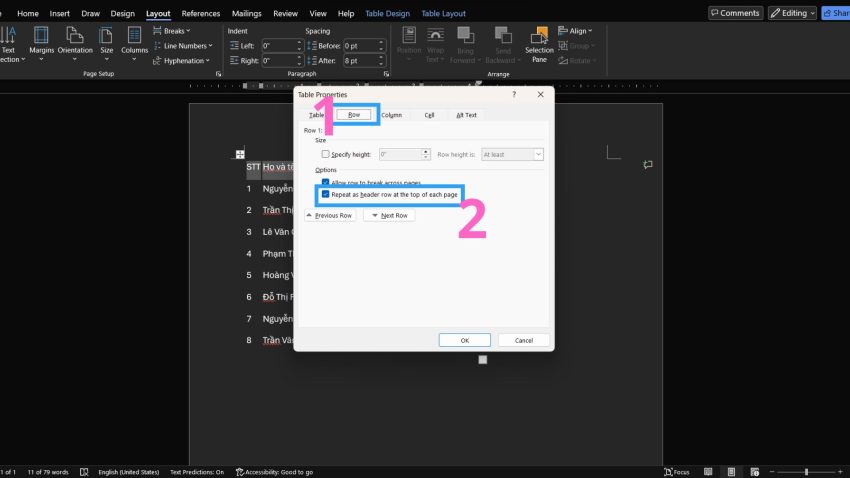Click the zoom slider in status bar
Screen dimensions: 850x478
pyautogui.click(x=805, y=471)
